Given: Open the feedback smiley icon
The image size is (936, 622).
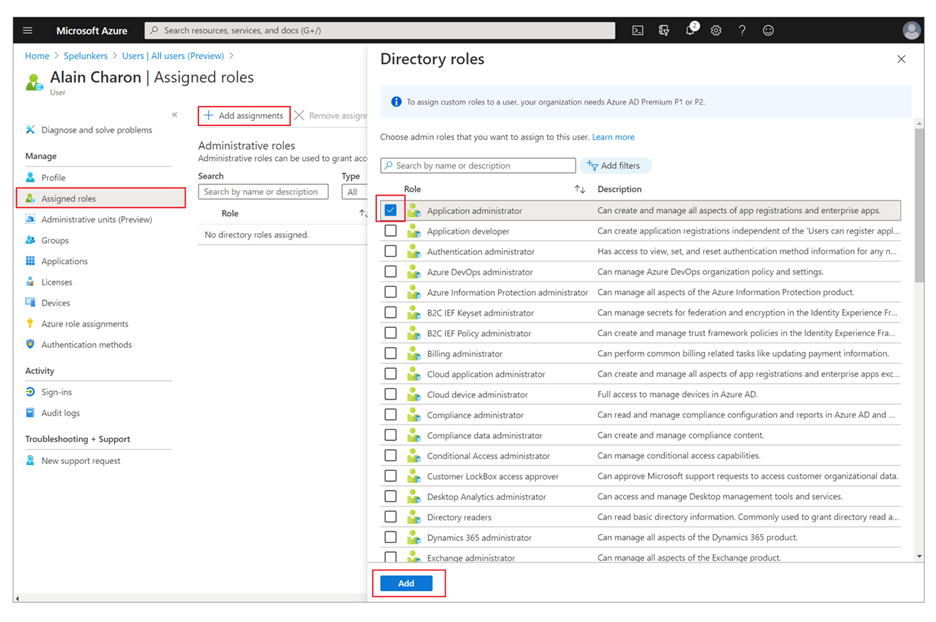Looking at the screenshot, I should pyautogui.click(x=768, y=30).
